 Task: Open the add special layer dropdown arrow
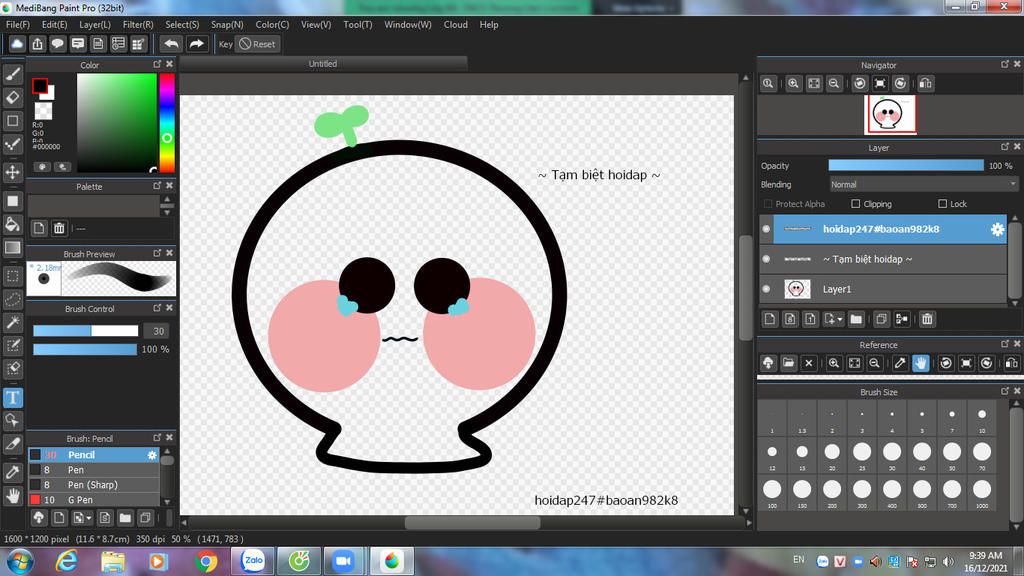[x=839, y=319]
